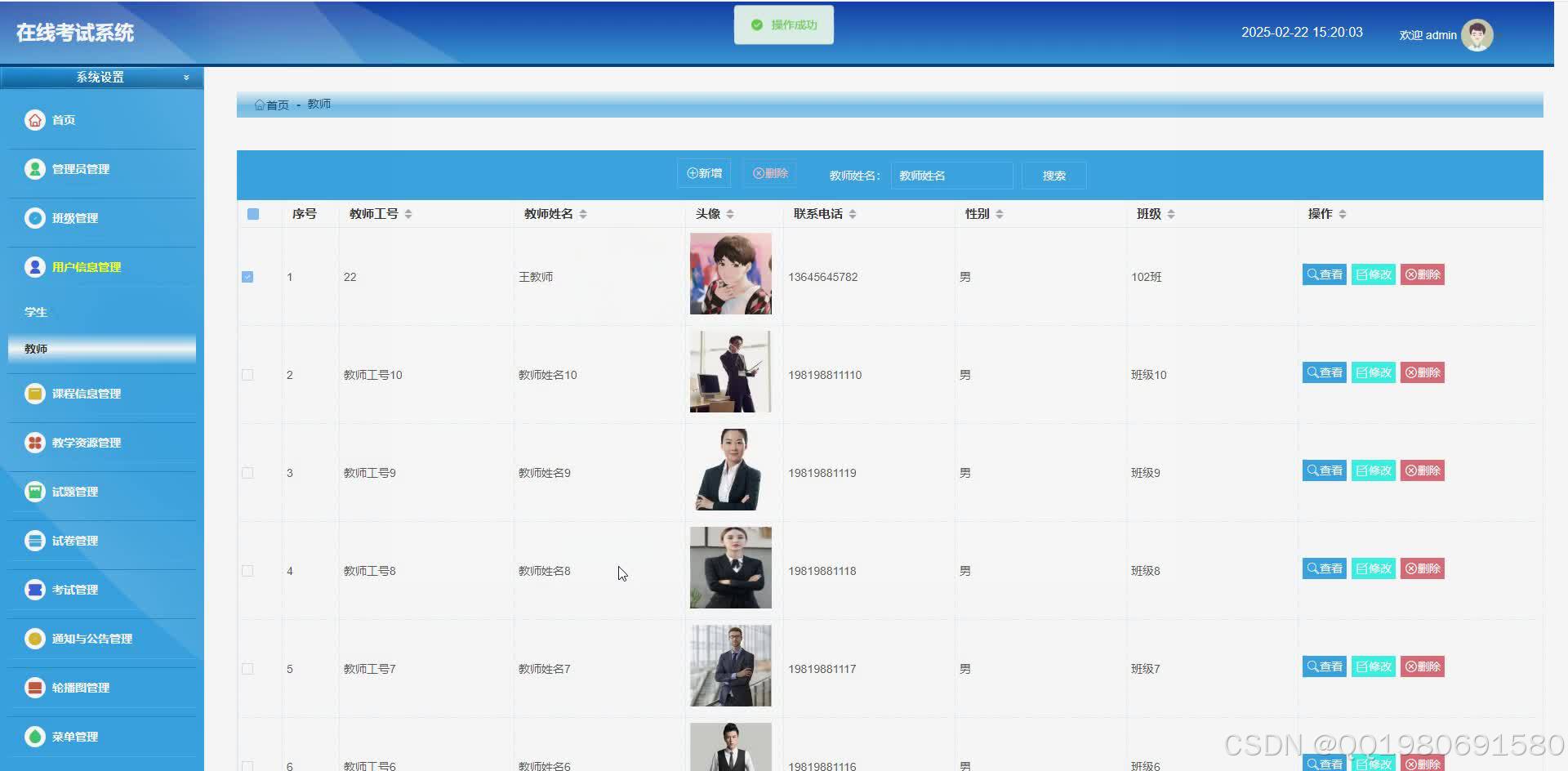The height and width of the screenshot is (771, 1568).
Task: Click the 班级管理 sidebar icon
Action: pos(34,218)
